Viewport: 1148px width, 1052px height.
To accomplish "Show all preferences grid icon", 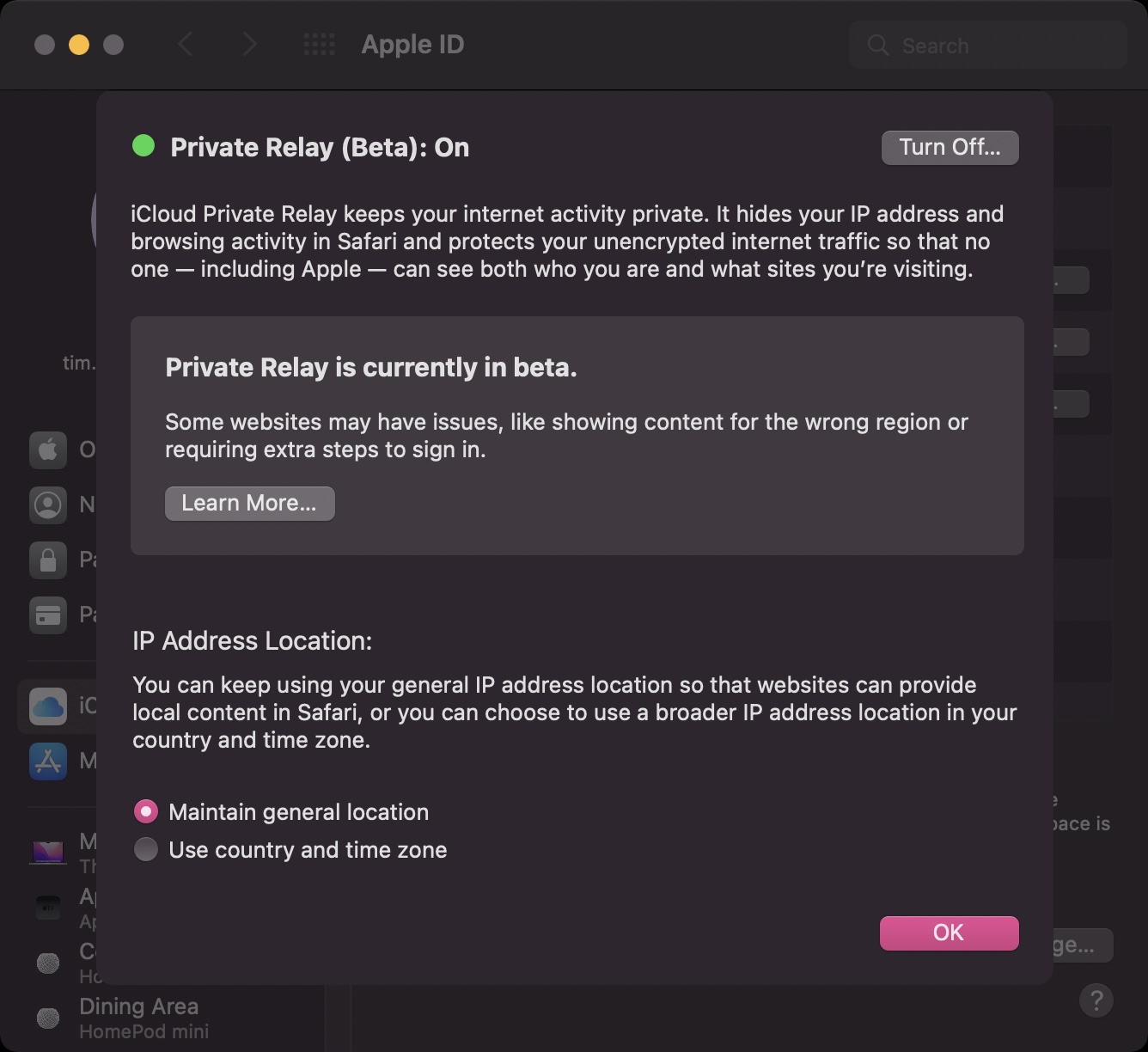I will coord(320,45).
